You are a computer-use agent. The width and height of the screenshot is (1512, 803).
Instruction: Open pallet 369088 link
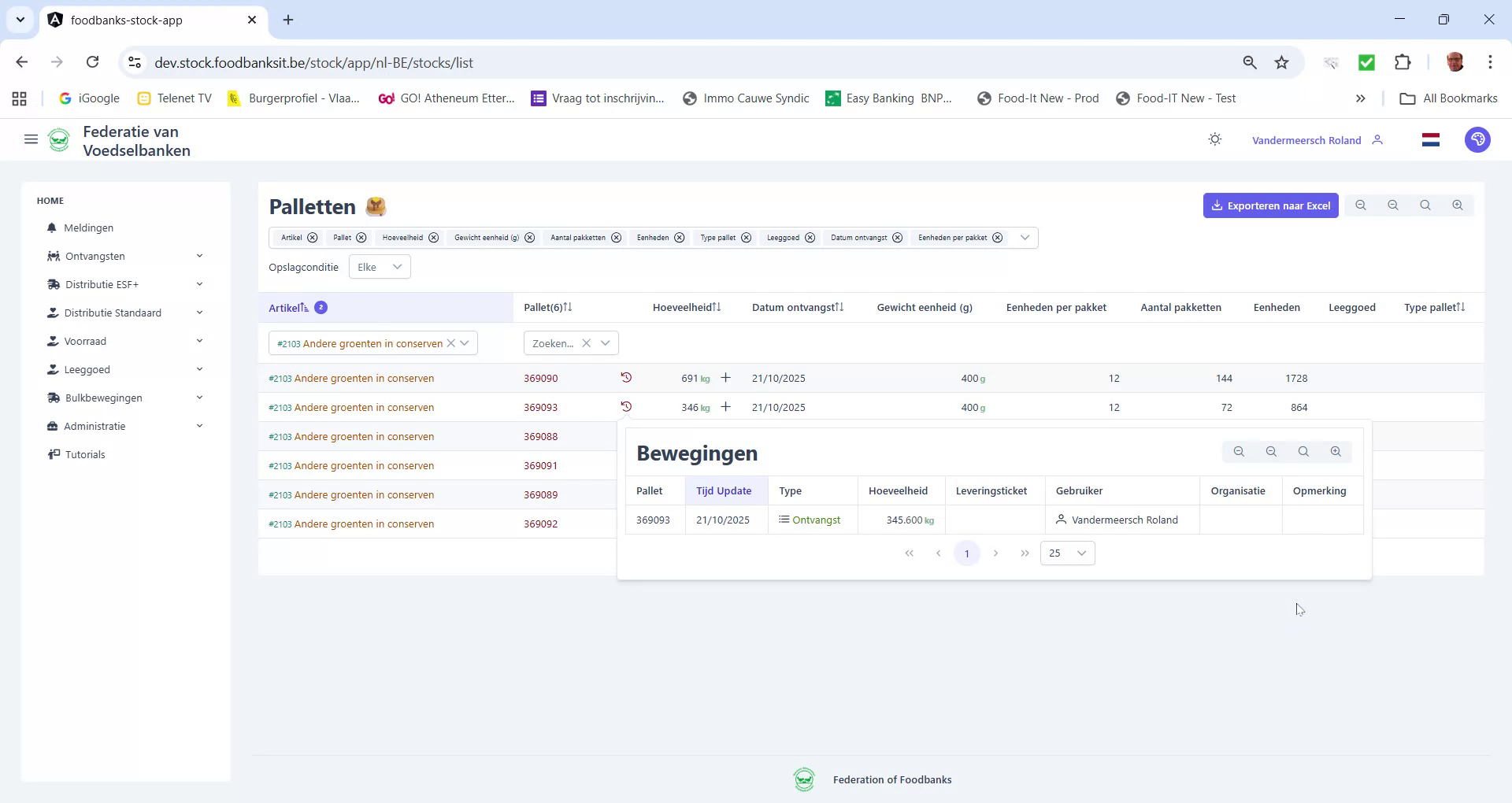click(540, 436)
